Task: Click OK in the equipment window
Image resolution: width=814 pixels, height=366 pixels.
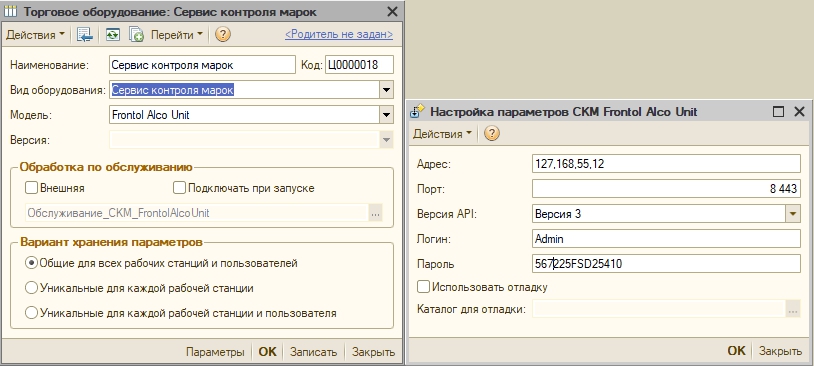Action: [x=267, y=351]
